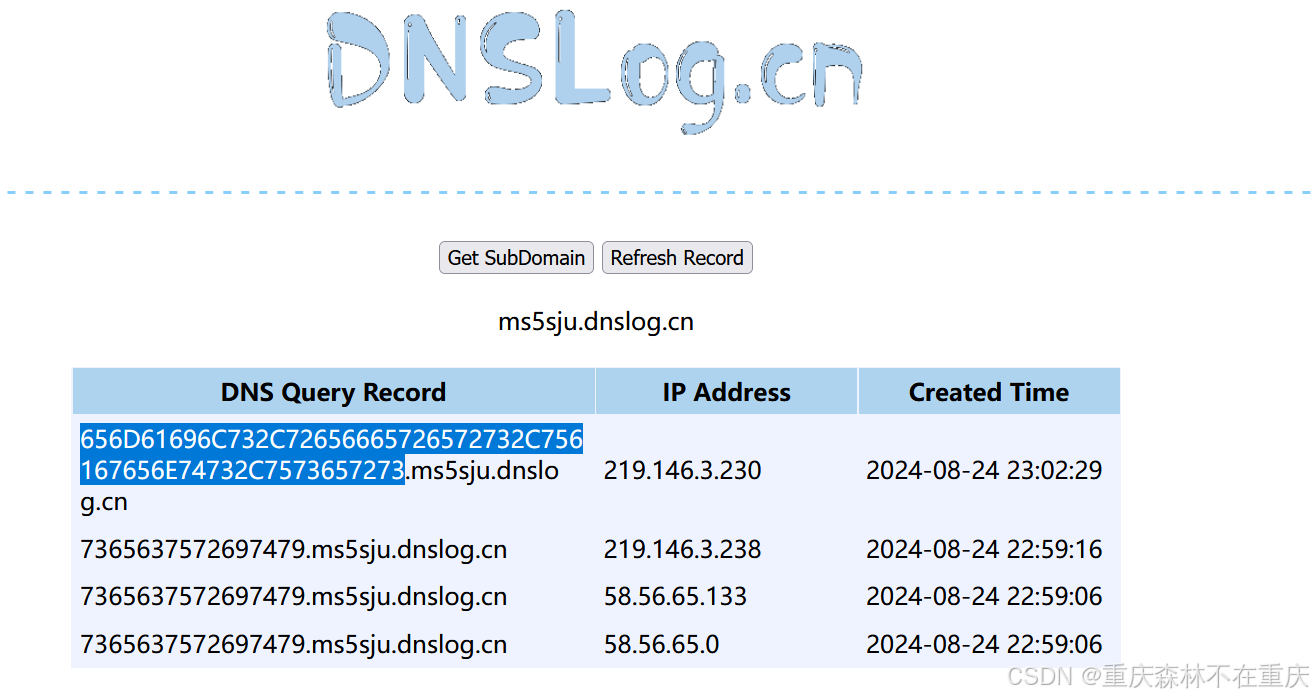Click IP address 58.56.65.0
This screenshot has height=698, width=1313.
(661, 644)
